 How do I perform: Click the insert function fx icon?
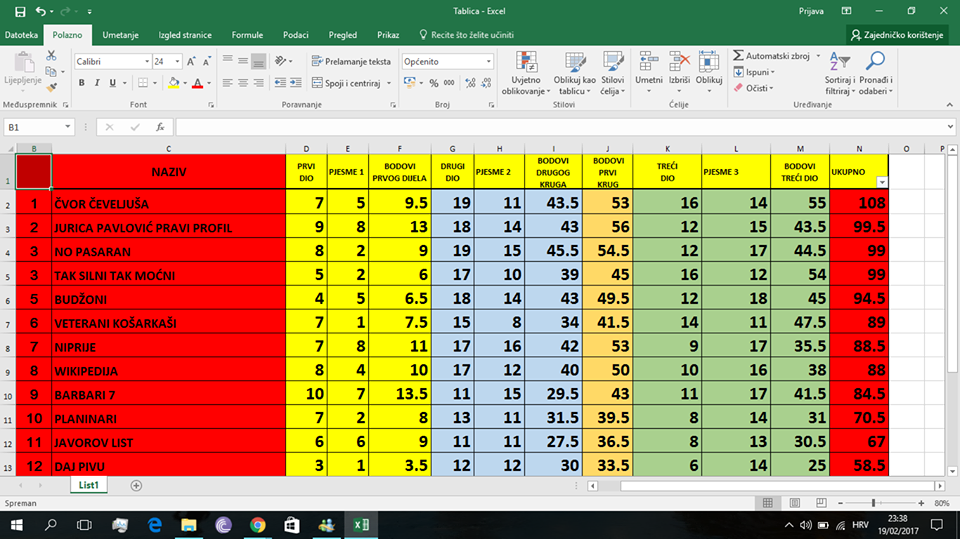[x=159, y=127]
